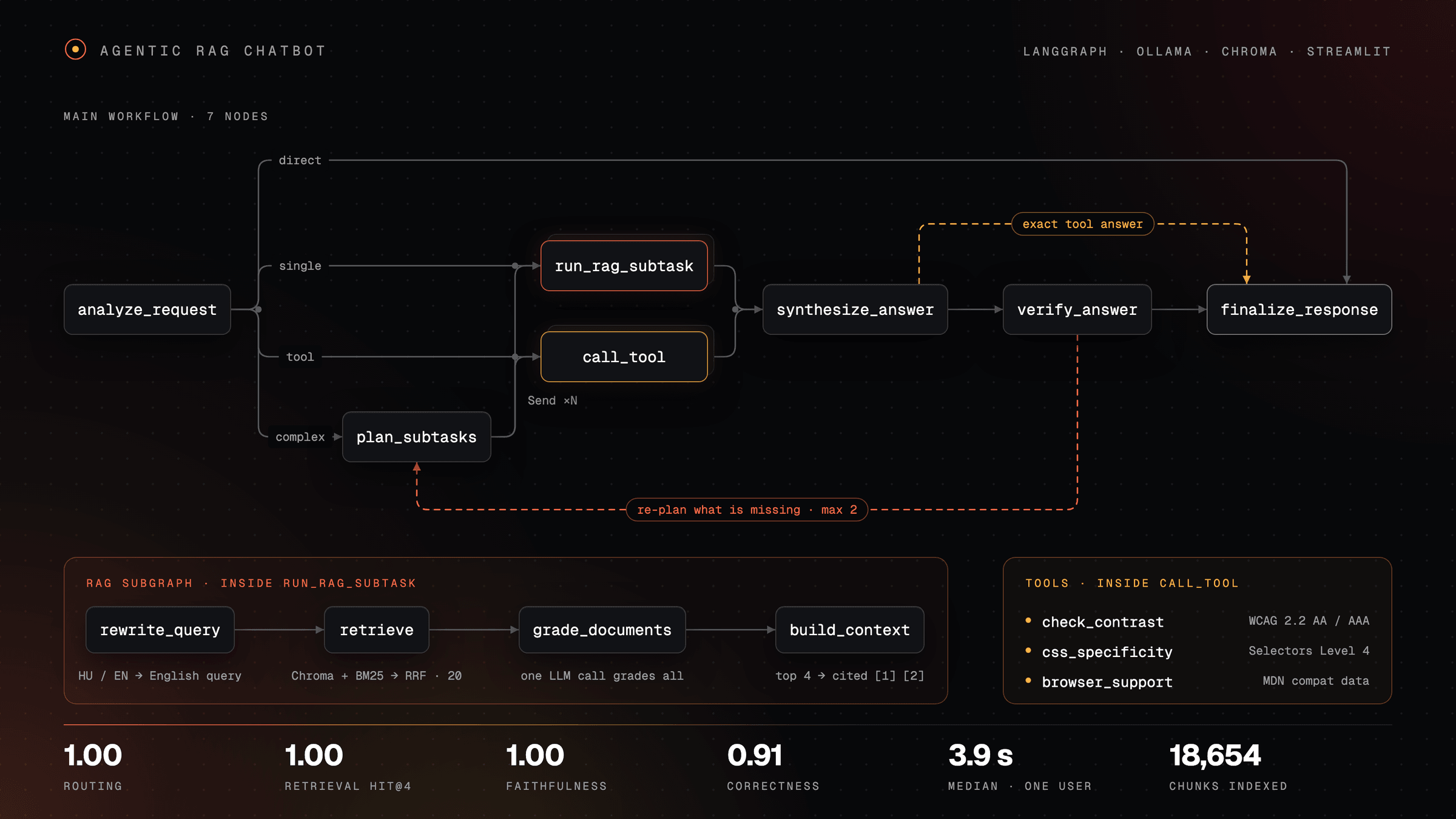
Task: Click the grade_documents subgraph node
Action: 602,630
